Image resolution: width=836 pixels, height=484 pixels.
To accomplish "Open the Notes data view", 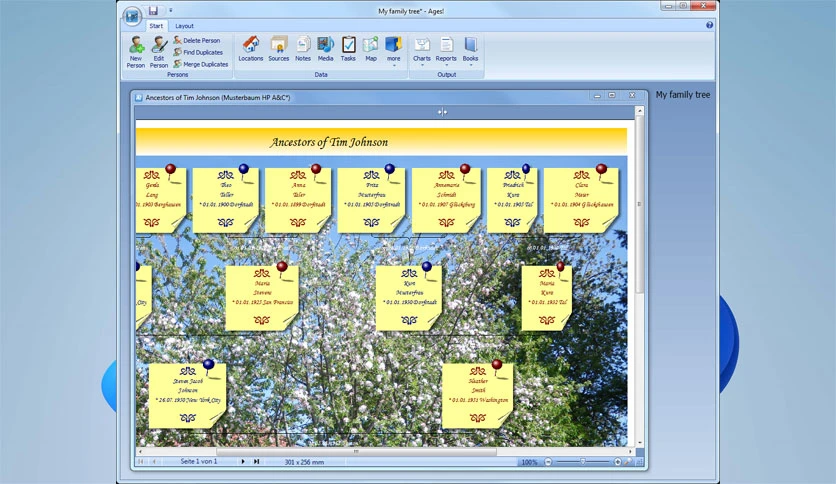I will coord(303,49).
